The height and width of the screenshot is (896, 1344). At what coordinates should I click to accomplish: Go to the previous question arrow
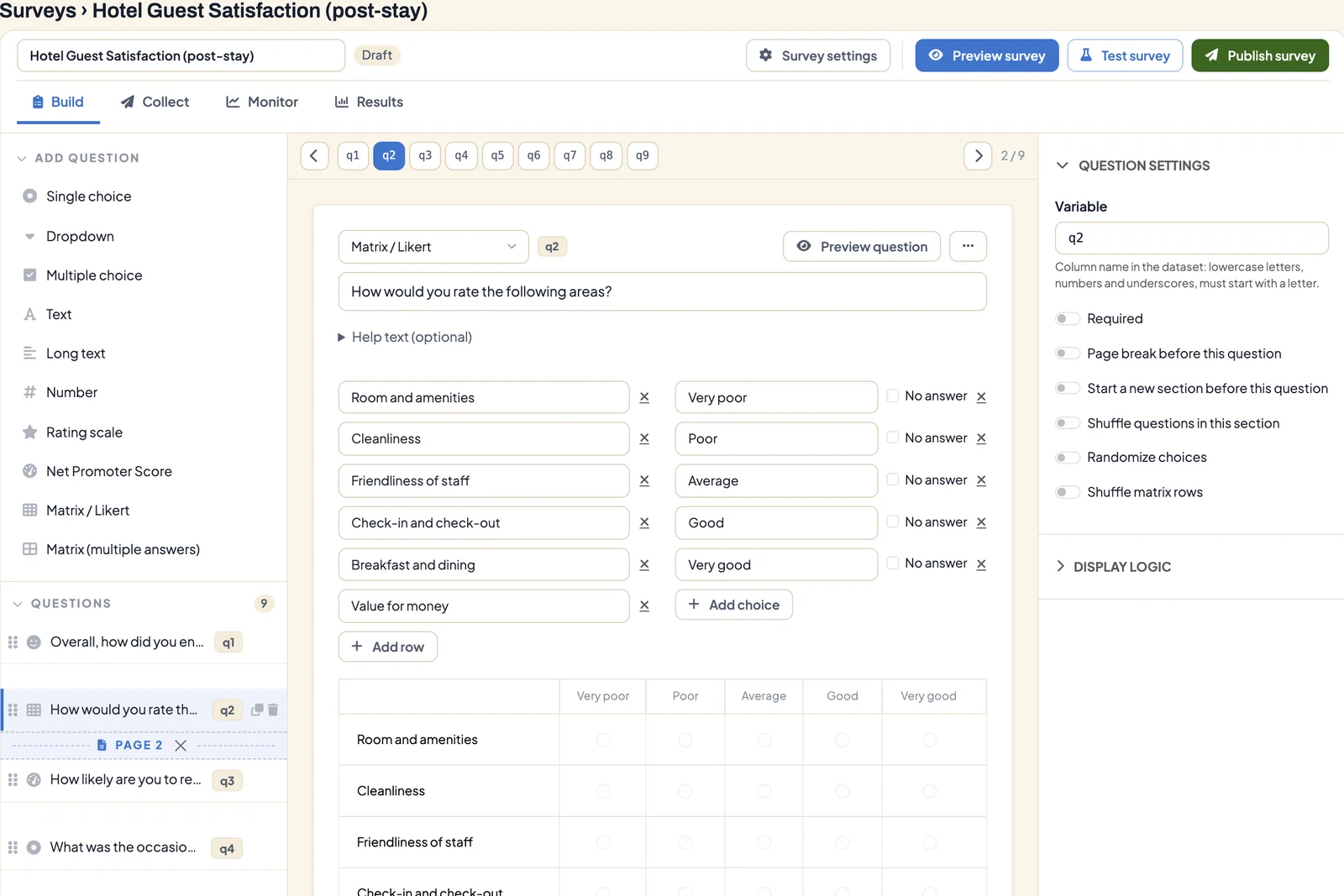(314, 155)
